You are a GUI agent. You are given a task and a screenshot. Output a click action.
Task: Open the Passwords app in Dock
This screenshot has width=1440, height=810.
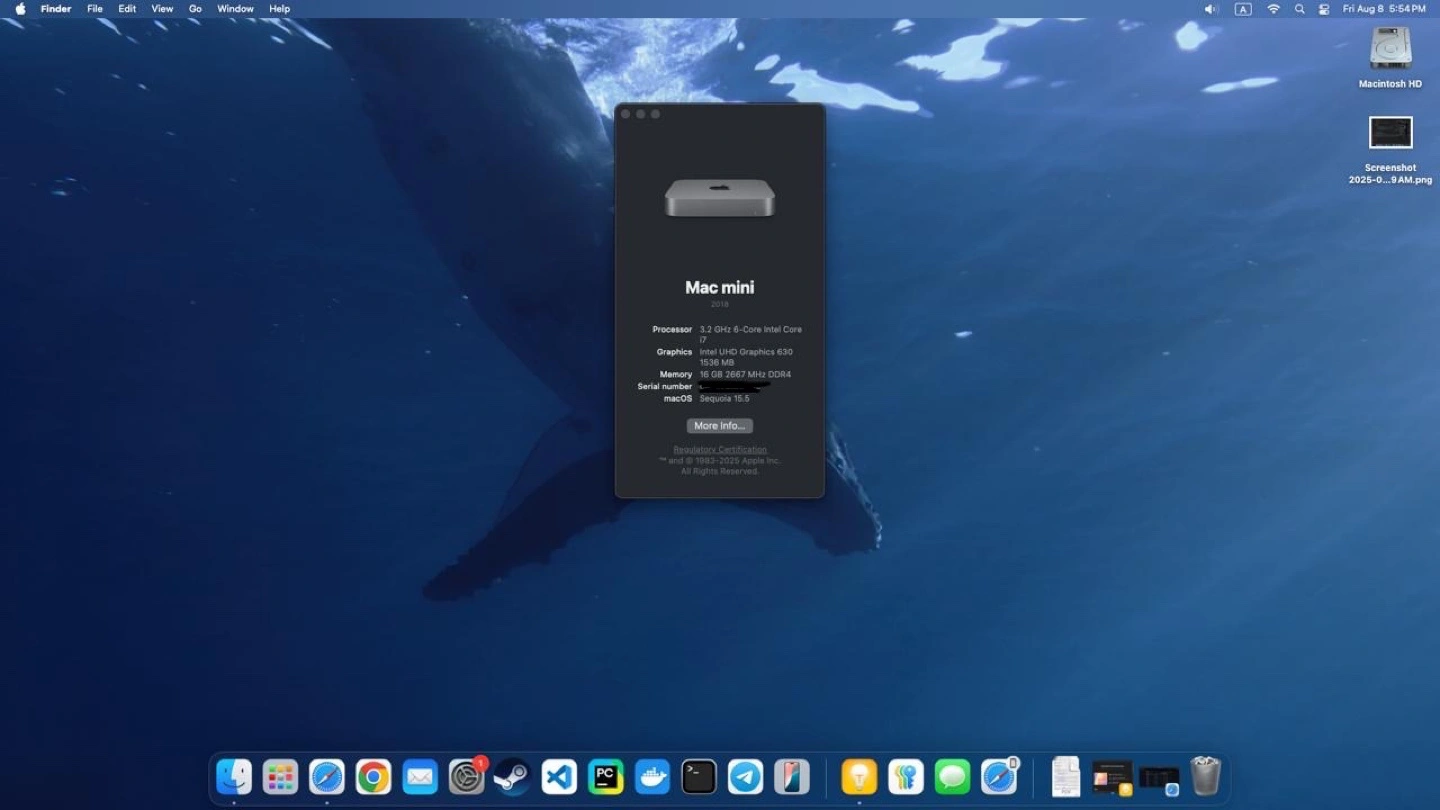click(905, 777)
